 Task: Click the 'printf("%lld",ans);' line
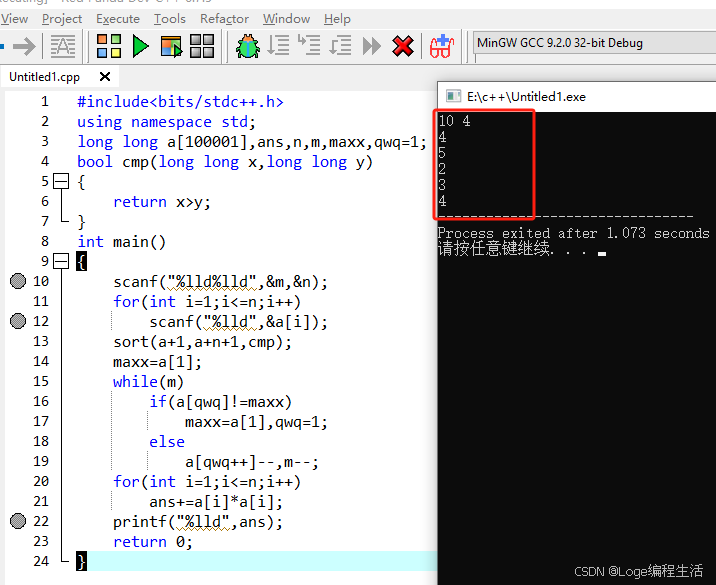click(198, 522)
